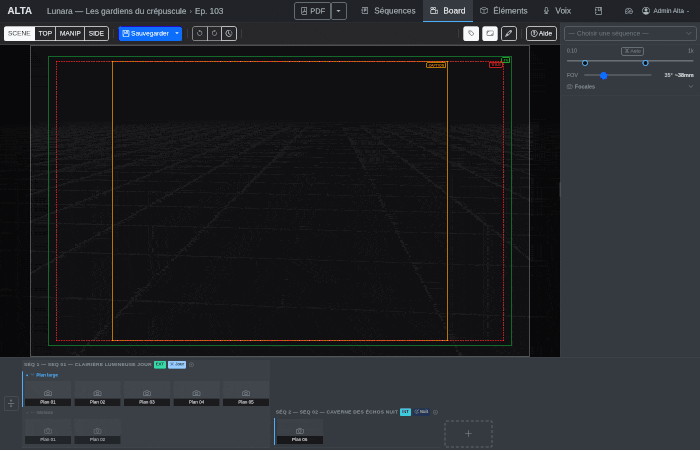
Task: Click the frame overlay icon
Action: (490, 33)
